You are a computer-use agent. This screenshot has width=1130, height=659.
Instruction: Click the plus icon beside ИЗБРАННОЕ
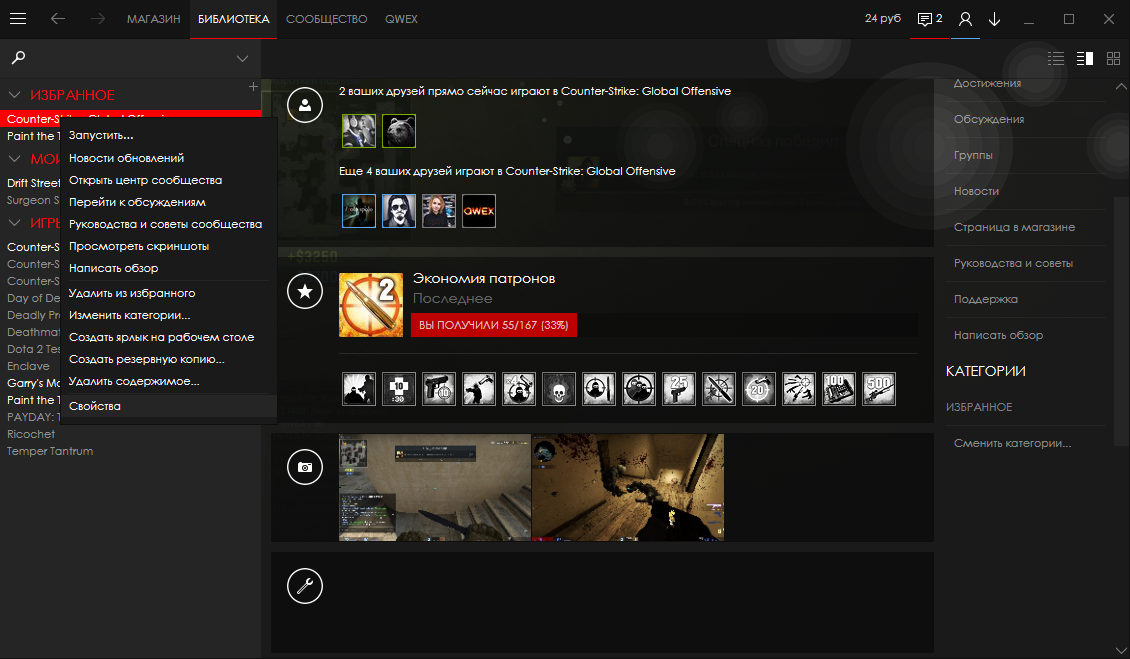pyautogui.click(x=253, y=87)
